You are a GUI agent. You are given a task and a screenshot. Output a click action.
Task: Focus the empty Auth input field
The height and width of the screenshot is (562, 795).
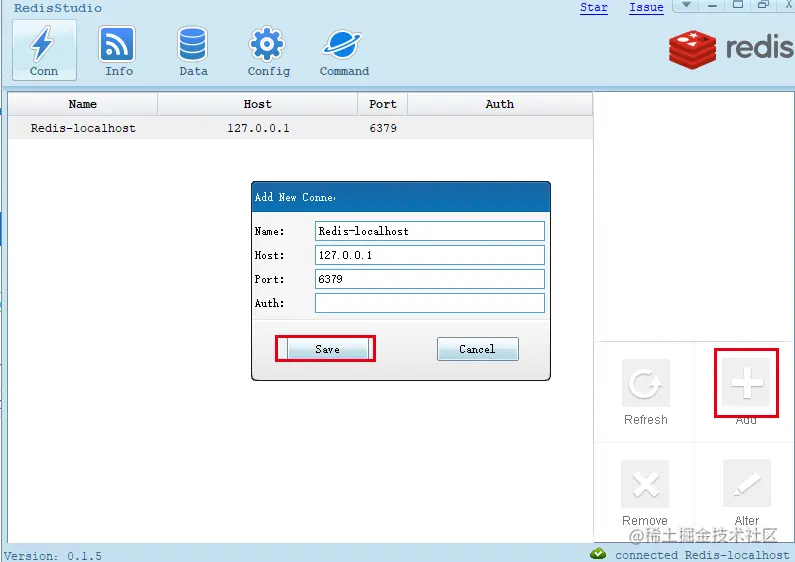click(429, 303)
